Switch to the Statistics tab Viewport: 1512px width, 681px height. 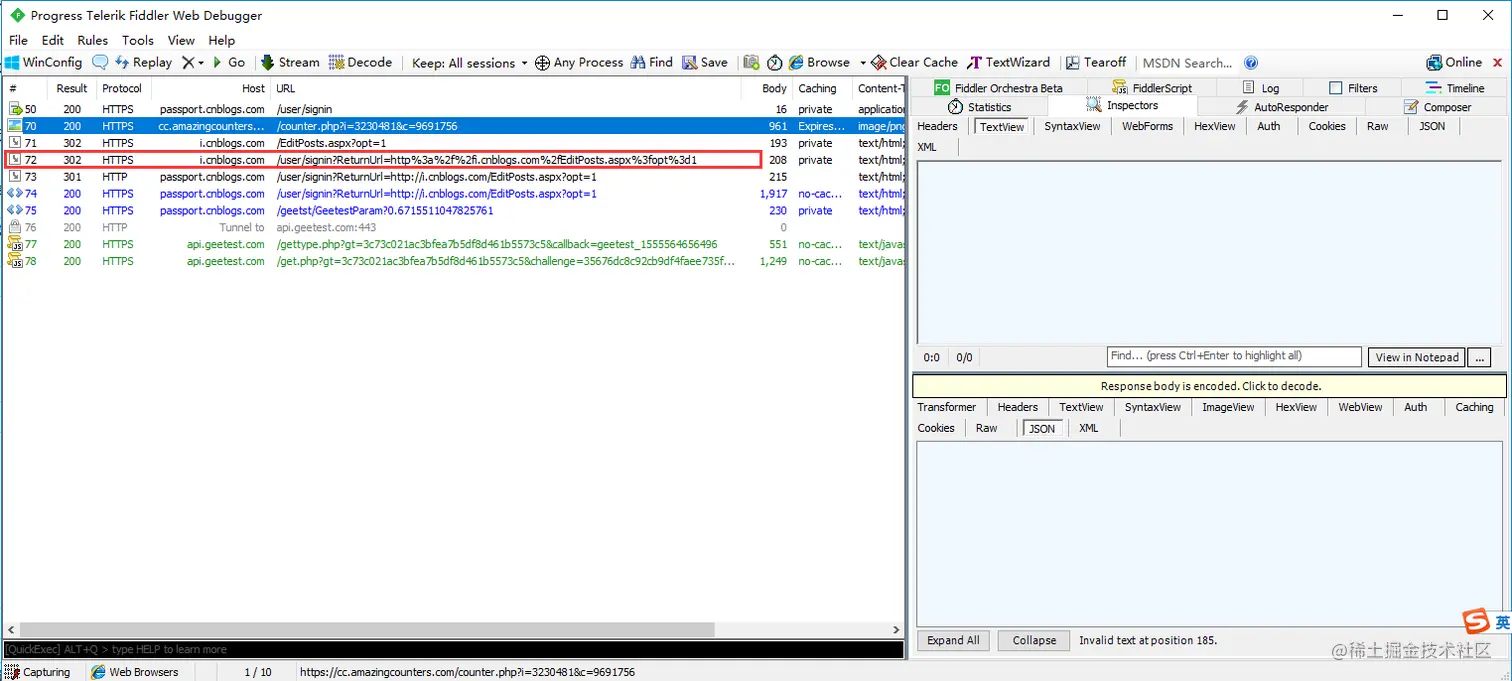978,107
